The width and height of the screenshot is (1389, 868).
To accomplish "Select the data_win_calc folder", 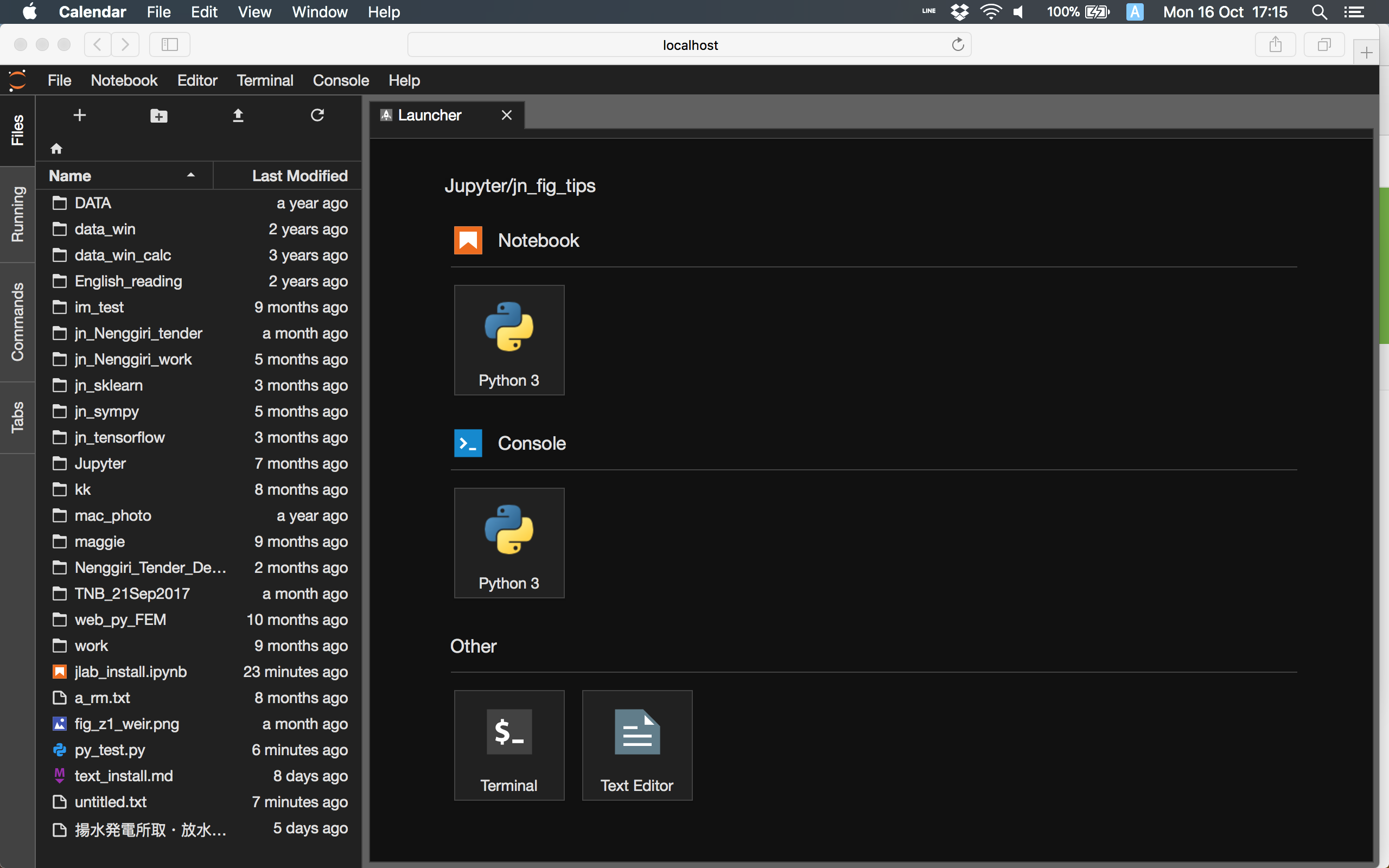I will [x=199, y=255].
